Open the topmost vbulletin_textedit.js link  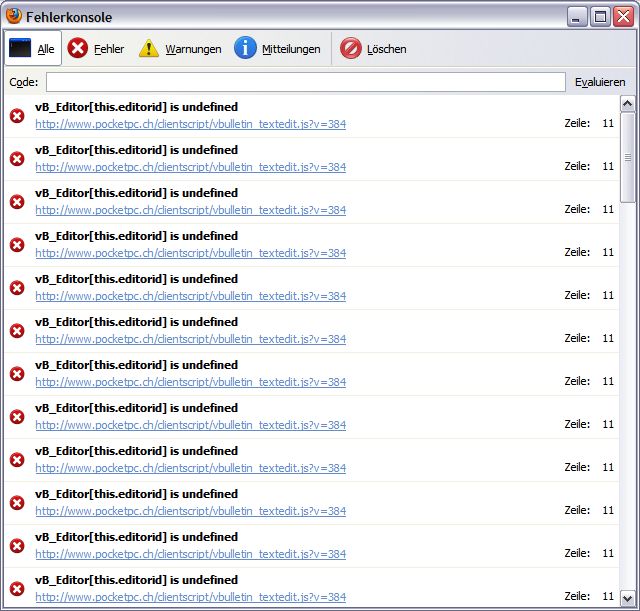point(191,124)
